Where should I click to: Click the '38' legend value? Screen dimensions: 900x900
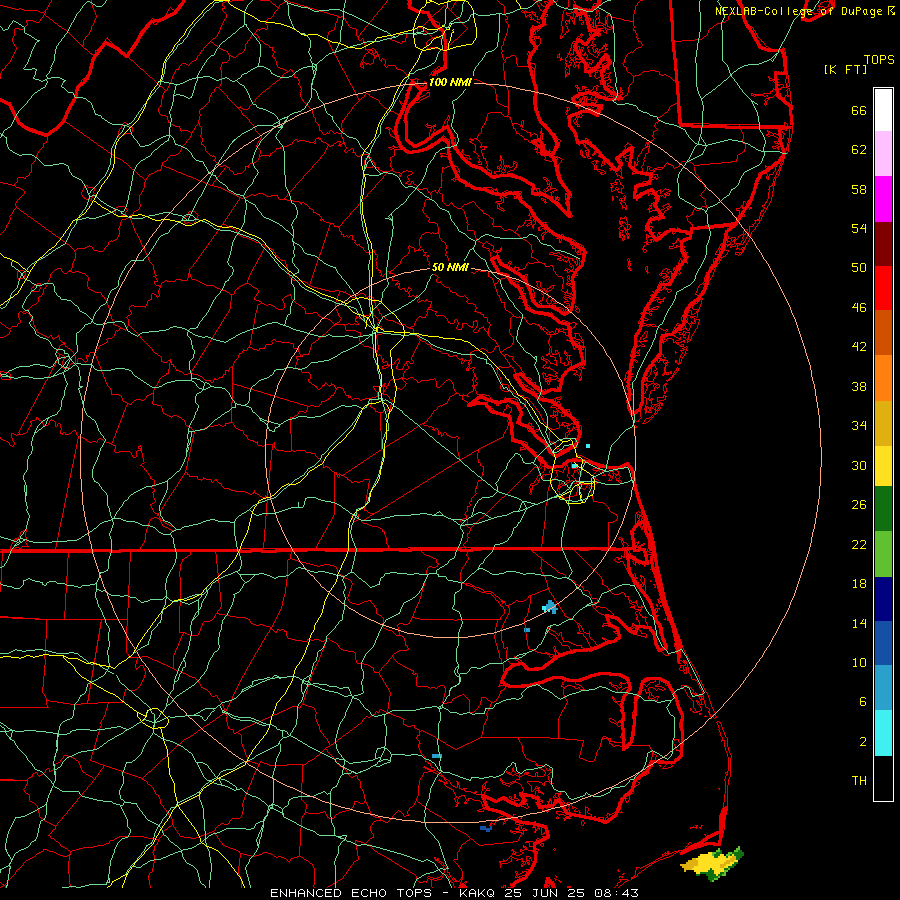pos(859,387)
